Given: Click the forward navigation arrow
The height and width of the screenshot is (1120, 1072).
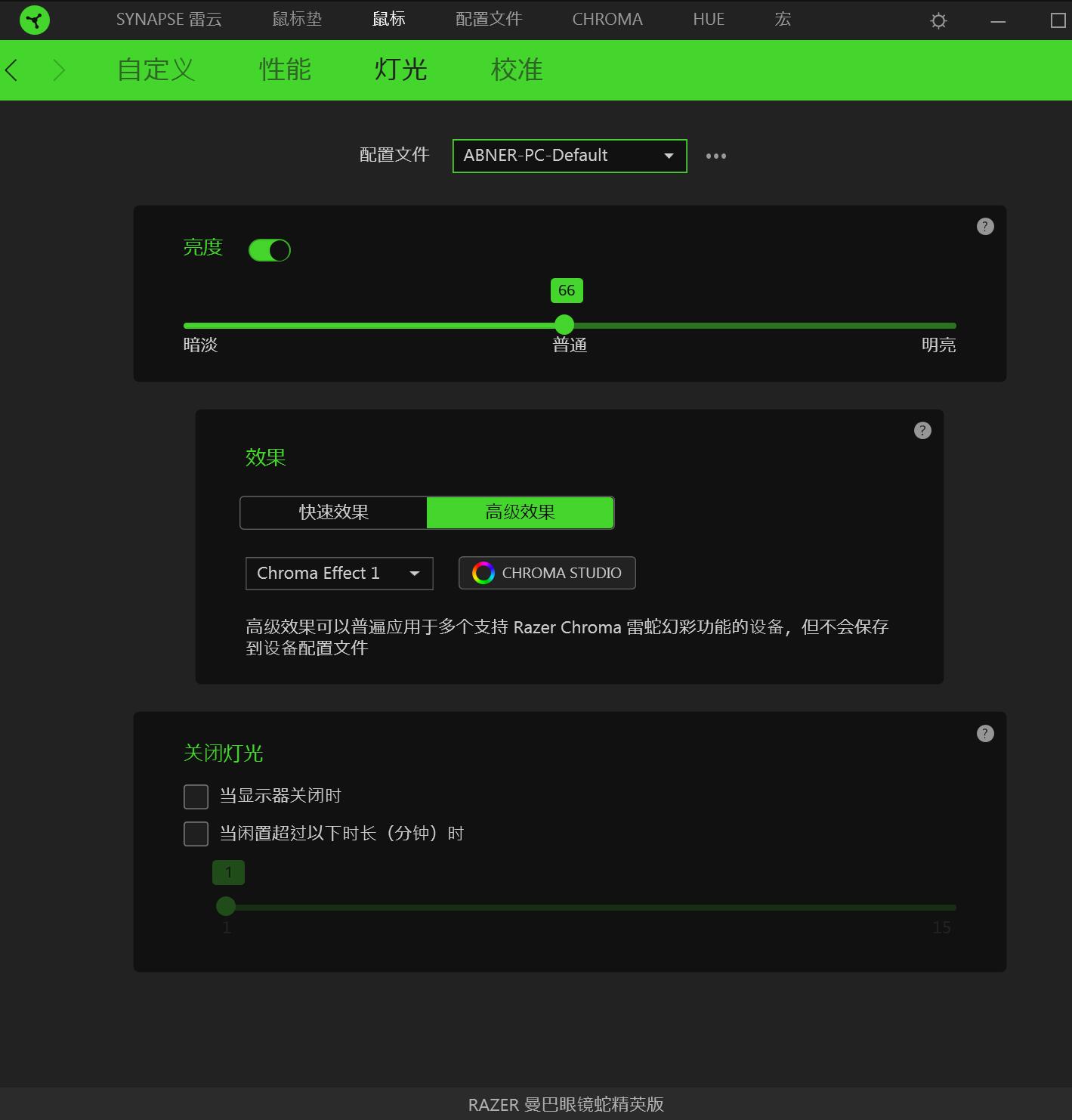Looking at the screenshot, I should (59, 70).
